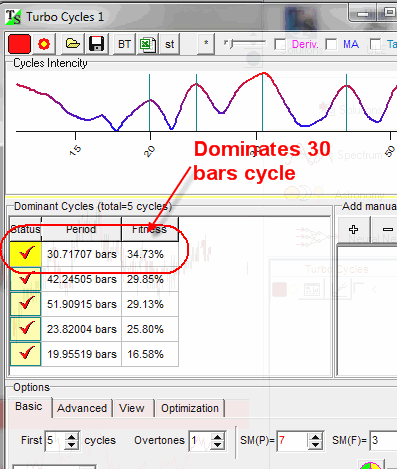Viewport: 397px width, 469px height.
Task: Click the 20 bars peak marker line
Action: pos(149,102)
